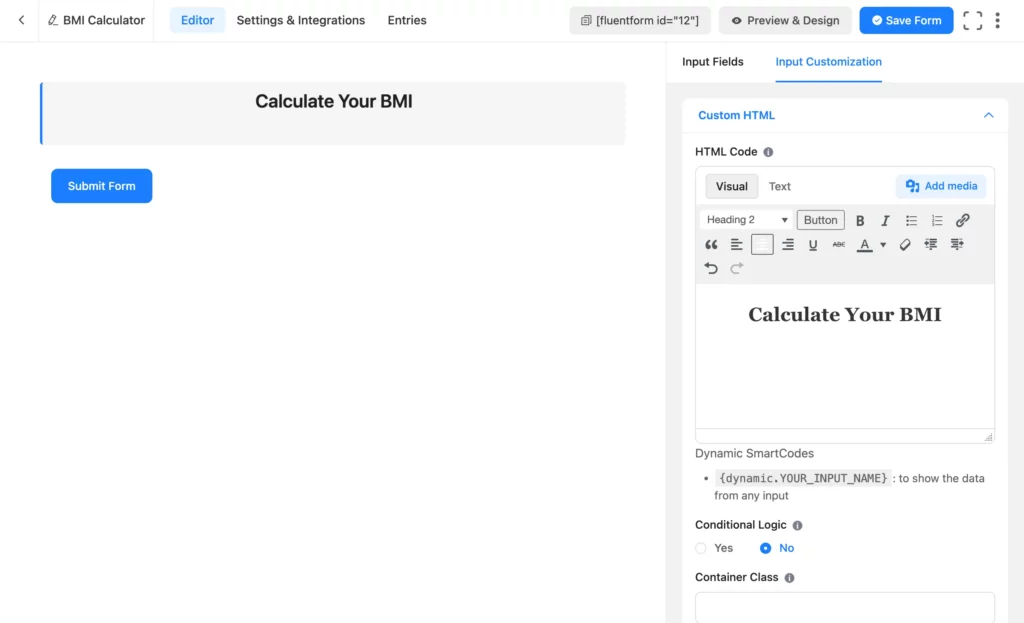Click the {dynamic.YOUR_INPUT_NAME} smartcode
The height and width of the screenshot is (623, 1024).
coord(803,479)
